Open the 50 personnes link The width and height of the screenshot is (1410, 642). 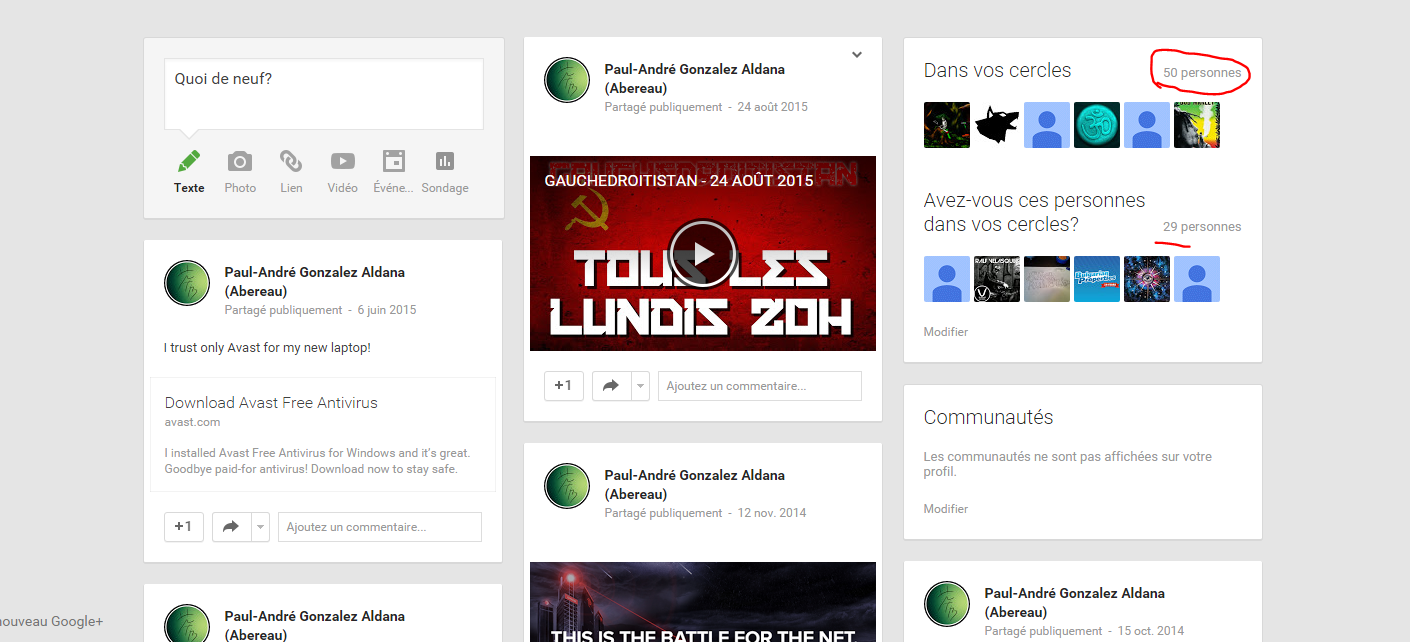point(1202,73)
